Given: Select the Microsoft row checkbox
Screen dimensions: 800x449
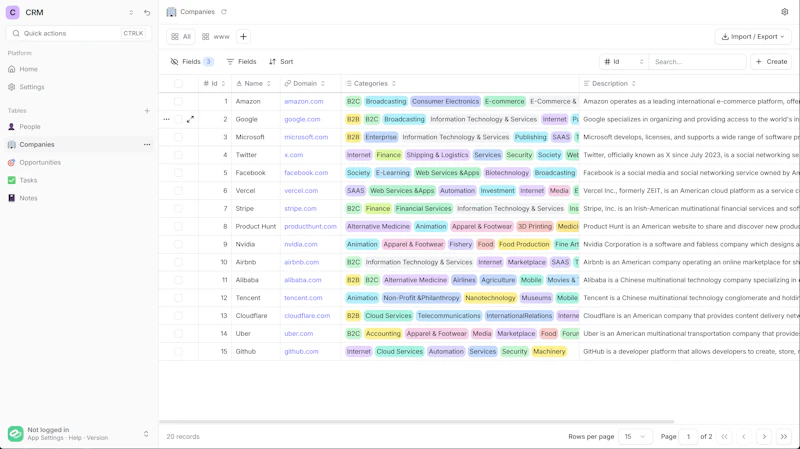Looking at the screenshot, I should point(178,137).
